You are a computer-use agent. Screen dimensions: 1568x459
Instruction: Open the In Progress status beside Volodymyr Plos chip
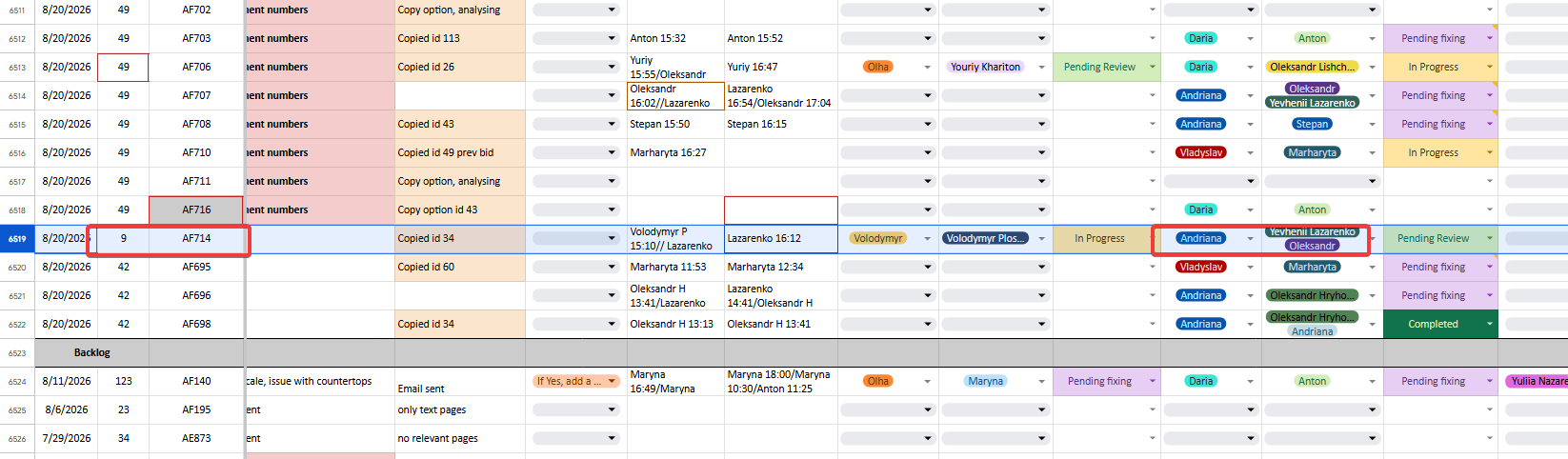1153,239
